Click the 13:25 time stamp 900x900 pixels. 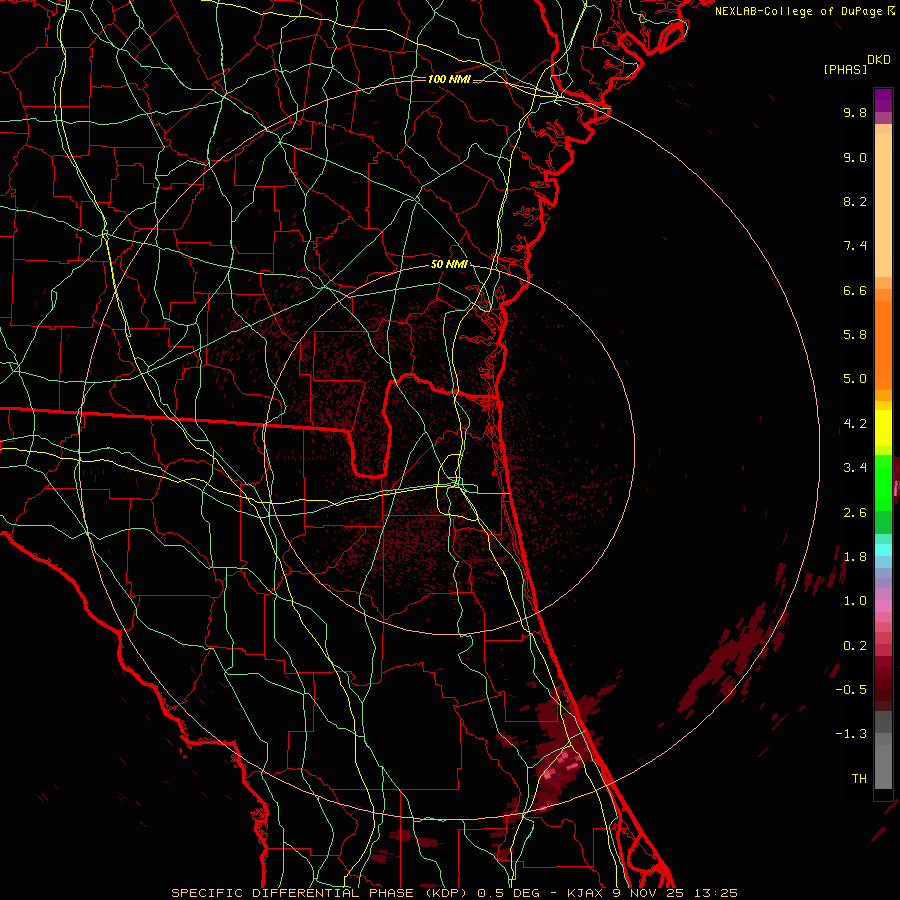pos(714,893)
